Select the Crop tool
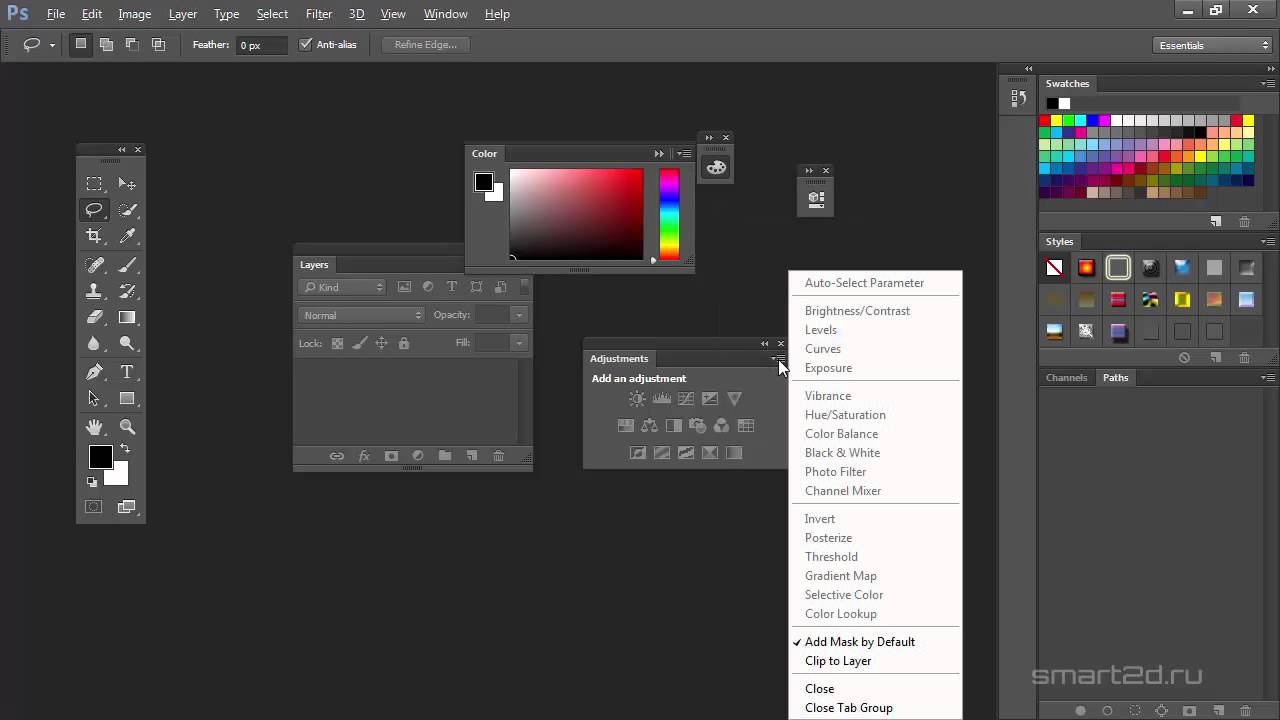 [x=94, y=236]
